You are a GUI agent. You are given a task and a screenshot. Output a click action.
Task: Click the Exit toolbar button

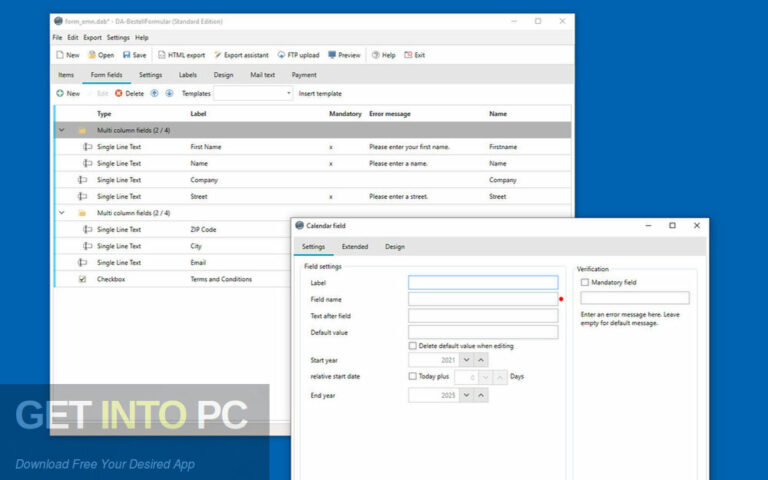pos(414,55)
